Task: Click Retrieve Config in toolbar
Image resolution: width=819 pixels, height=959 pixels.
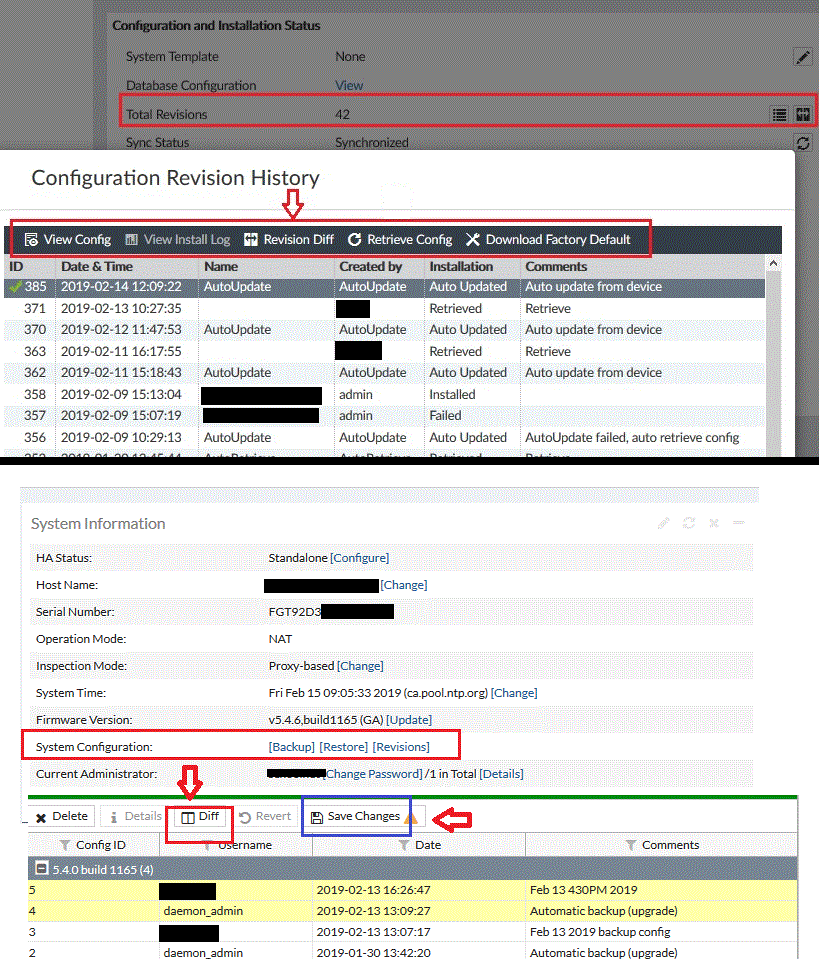Action: [x=400, y=240]
